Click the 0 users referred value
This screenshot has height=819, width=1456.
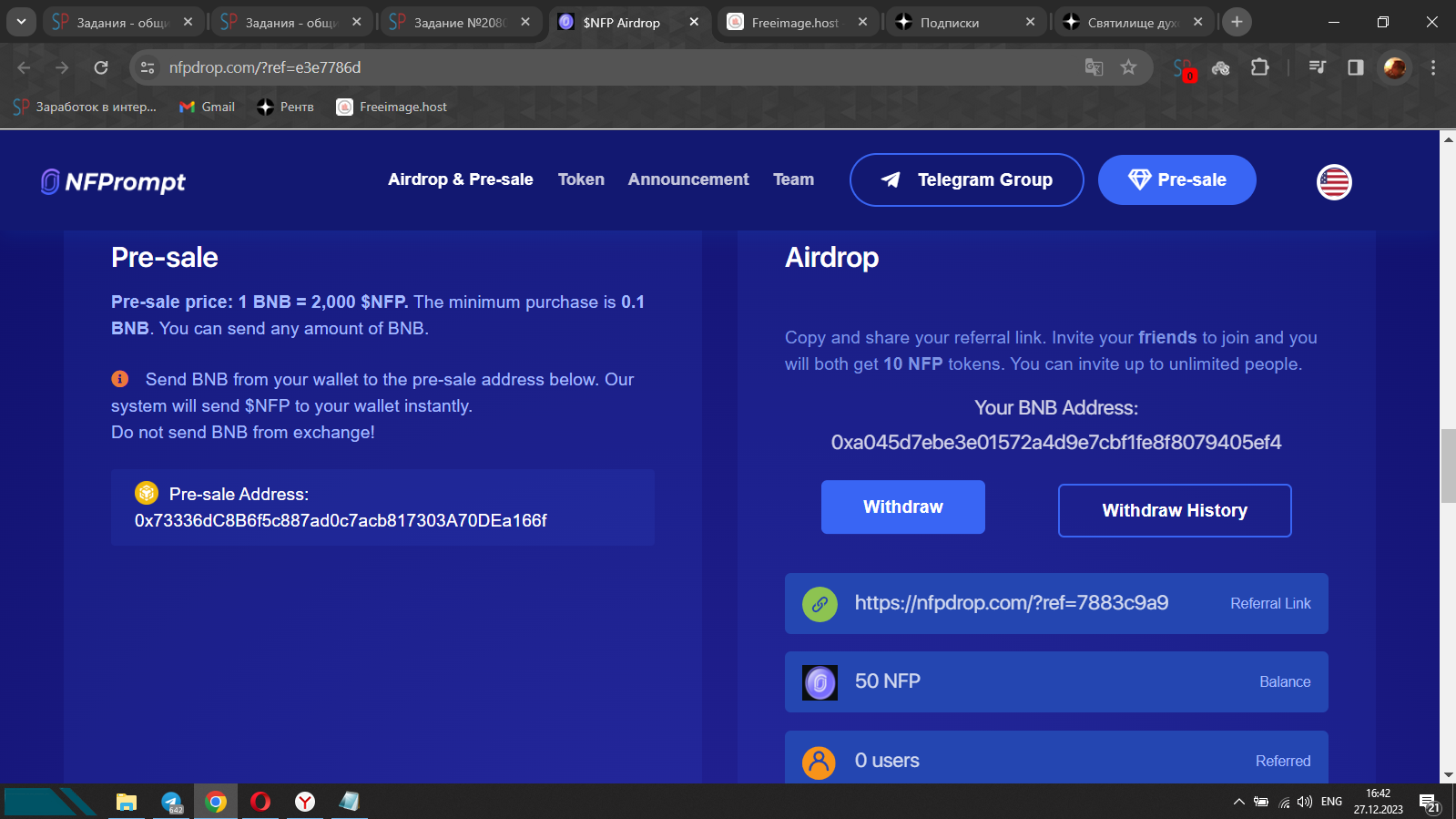[x=887, y=761]
